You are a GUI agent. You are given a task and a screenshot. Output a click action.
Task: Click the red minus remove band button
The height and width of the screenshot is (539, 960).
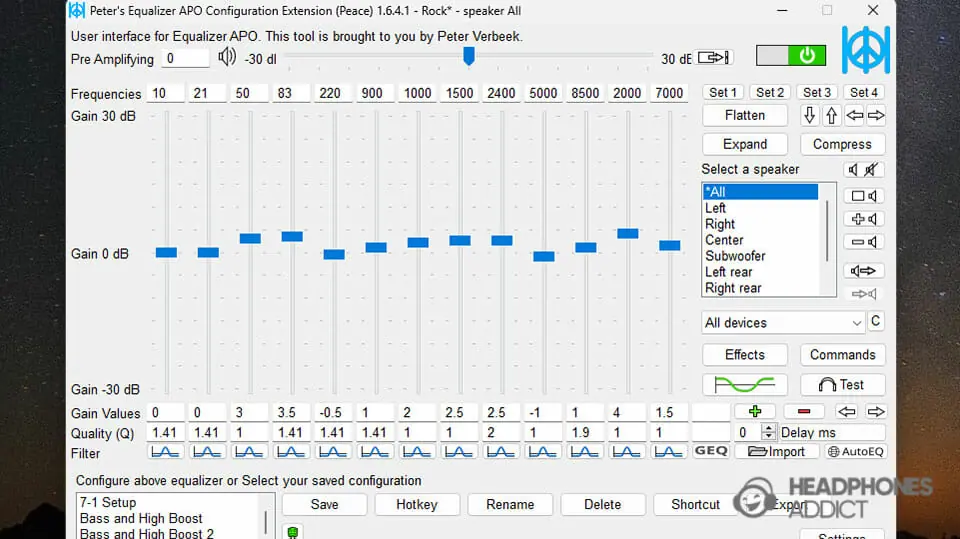click(804, 411)
